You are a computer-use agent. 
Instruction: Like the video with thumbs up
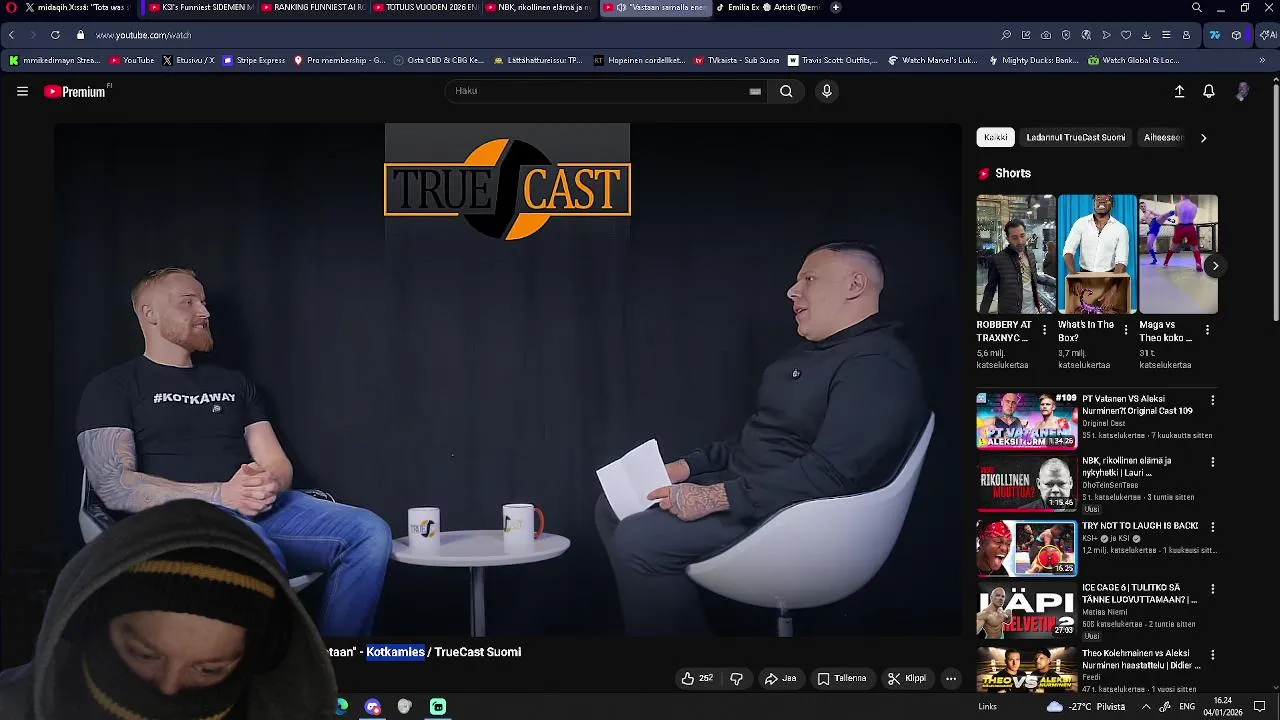click(697, 678)
